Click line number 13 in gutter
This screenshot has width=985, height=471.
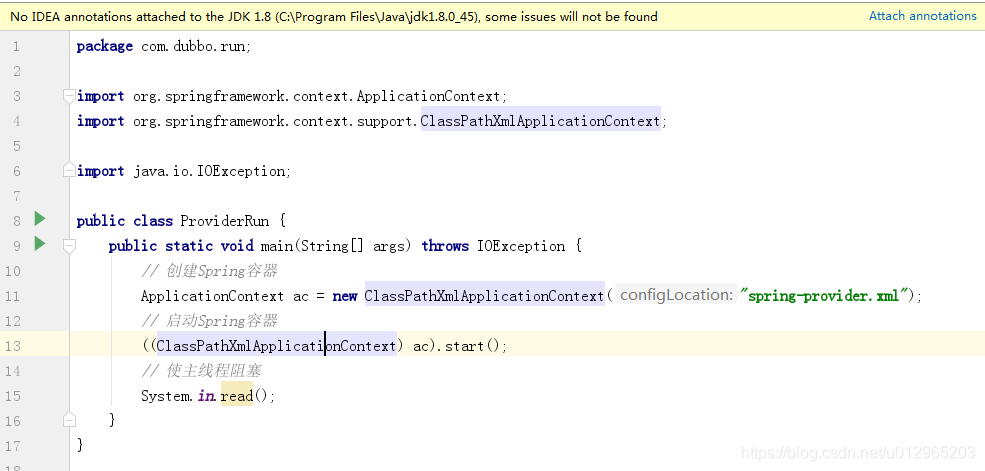point(13,346)
